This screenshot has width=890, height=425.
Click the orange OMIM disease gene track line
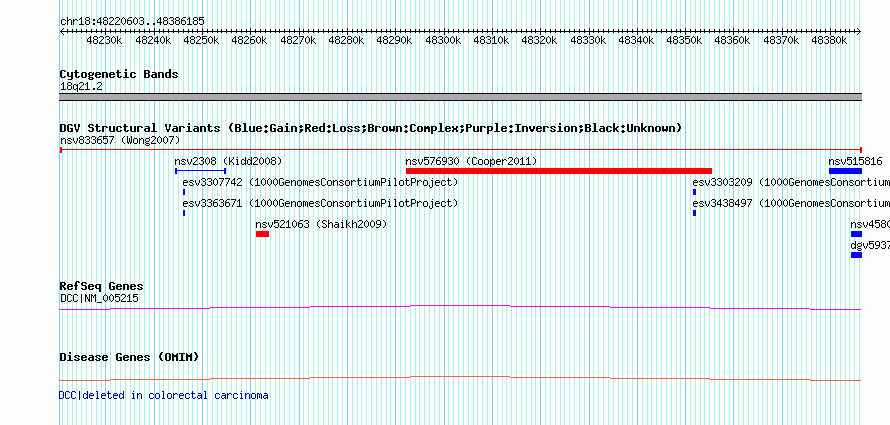click(460, 378)
